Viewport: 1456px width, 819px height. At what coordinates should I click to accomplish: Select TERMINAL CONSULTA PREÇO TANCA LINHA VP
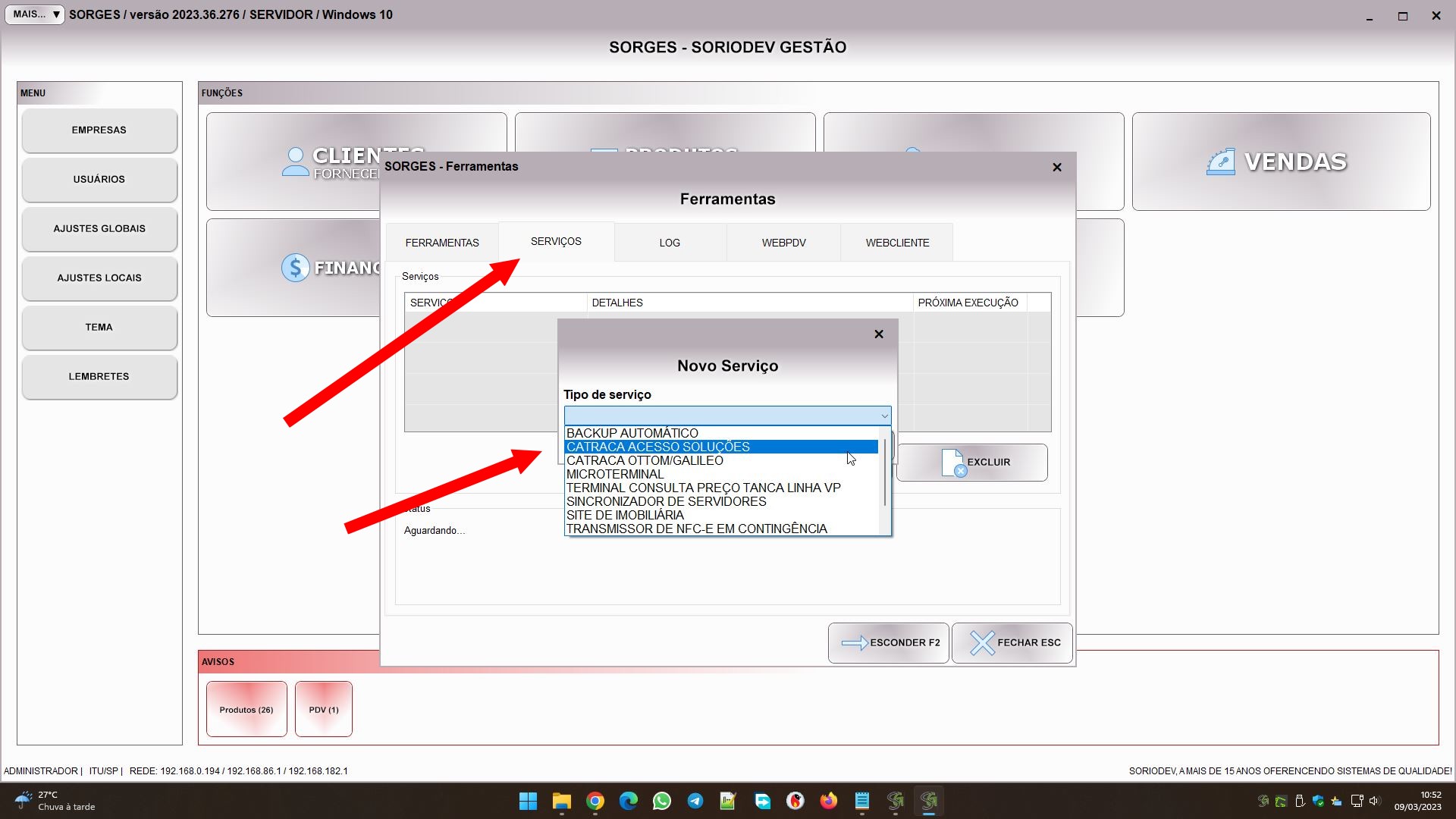click(x=721, y=488)
